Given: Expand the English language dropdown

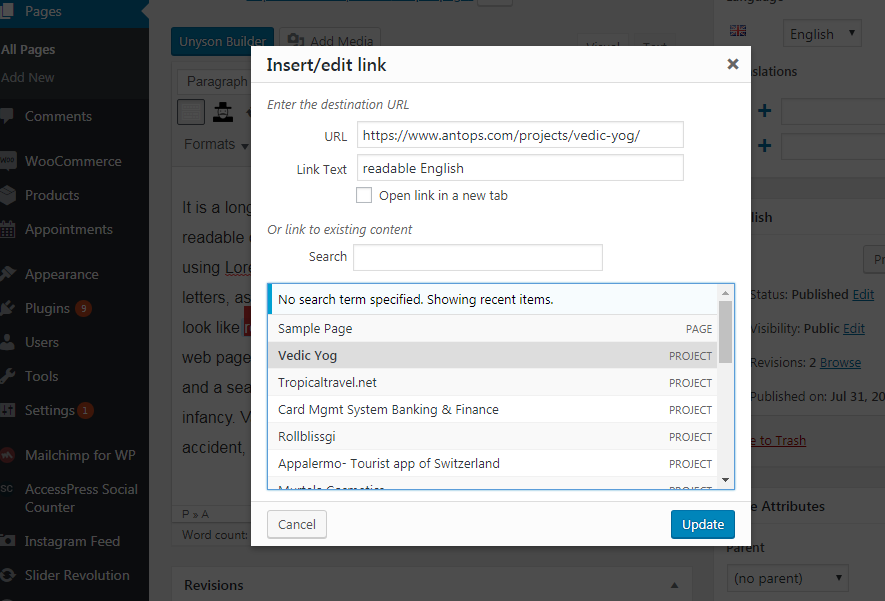Looking at the screenshot, I should coord(822,34).
